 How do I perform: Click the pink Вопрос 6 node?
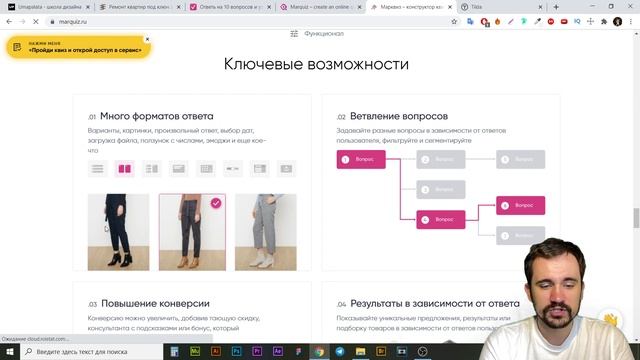520,205
